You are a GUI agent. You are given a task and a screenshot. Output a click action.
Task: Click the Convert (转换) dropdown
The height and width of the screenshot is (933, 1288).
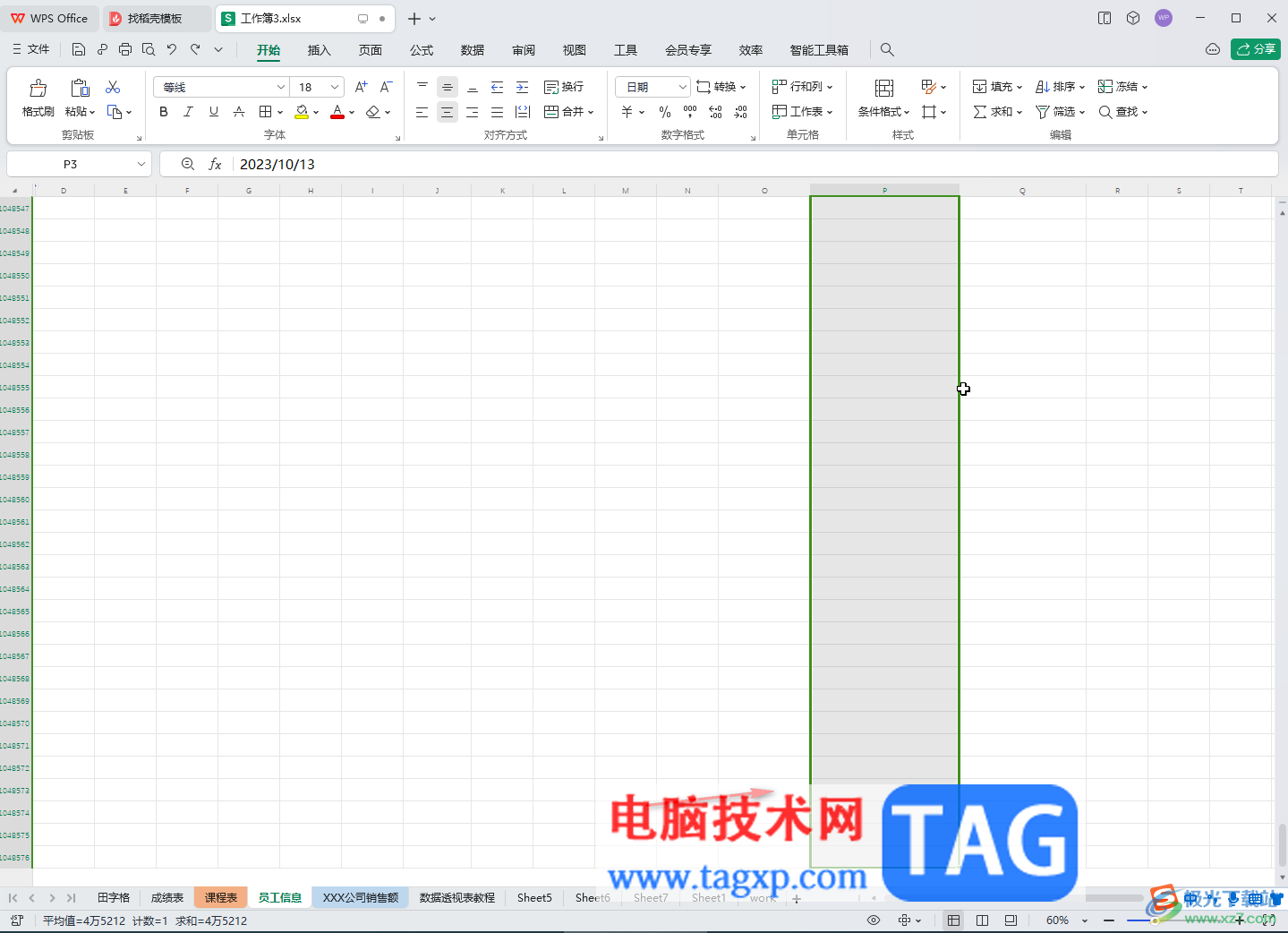(x=721, y=87)
